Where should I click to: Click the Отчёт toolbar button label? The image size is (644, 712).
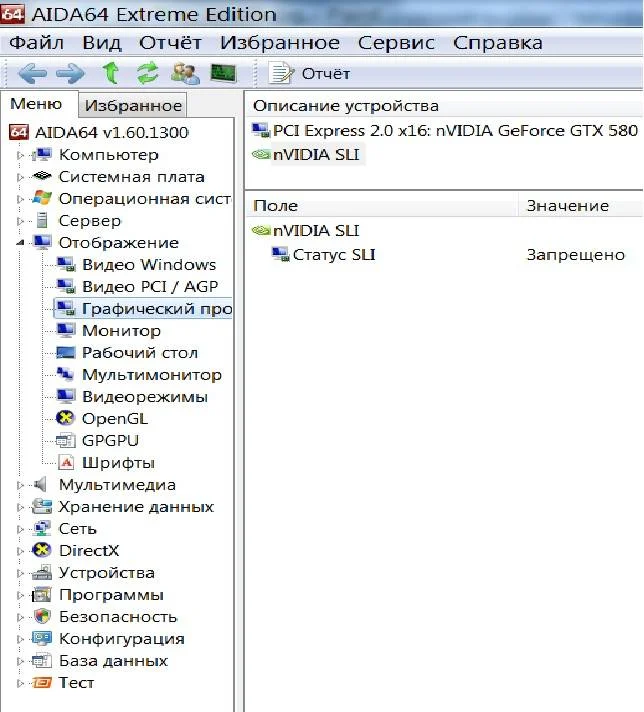326,74
